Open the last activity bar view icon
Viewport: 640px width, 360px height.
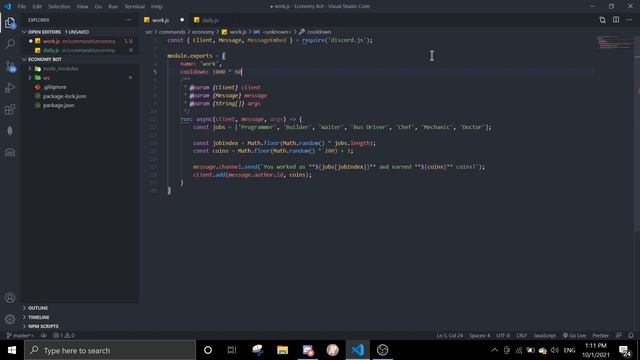pyautogui.click(x=10, y=153)
